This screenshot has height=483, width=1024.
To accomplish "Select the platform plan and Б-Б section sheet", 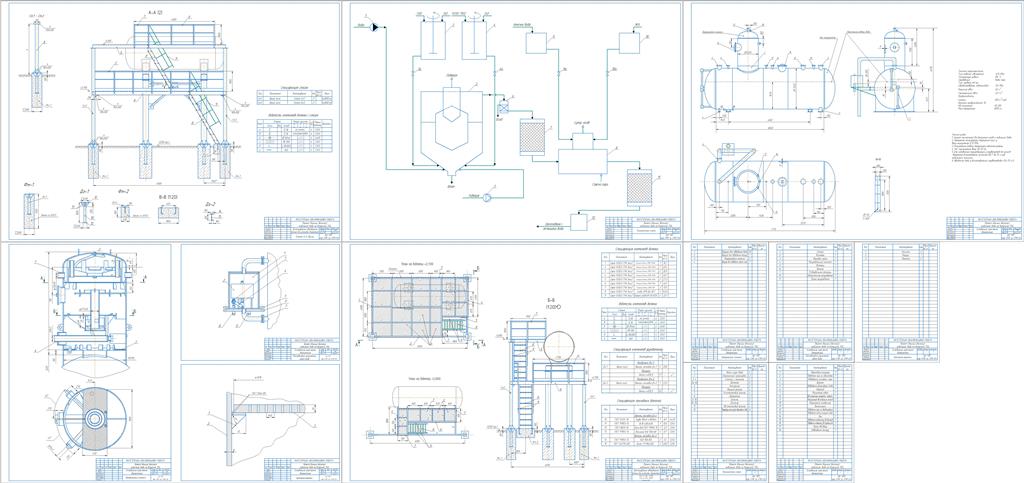I will [515, 364].
